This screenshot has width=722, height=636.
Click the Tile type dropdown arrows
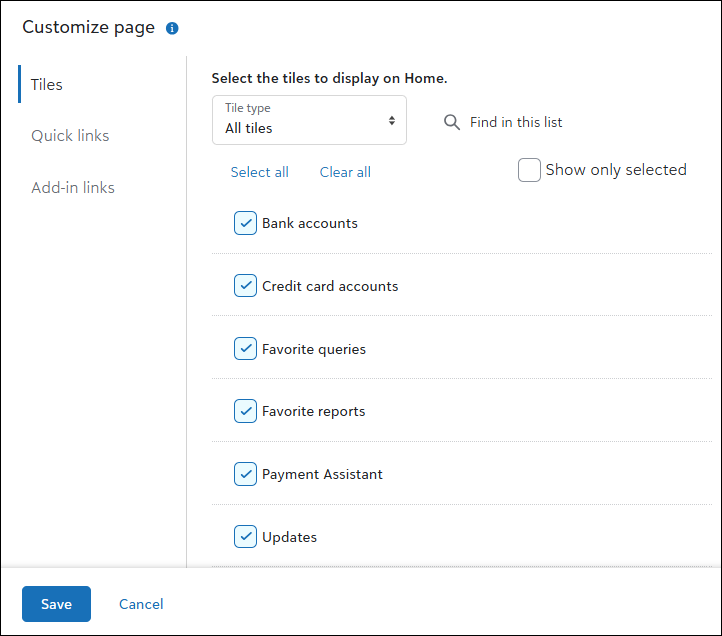[392, 121]
